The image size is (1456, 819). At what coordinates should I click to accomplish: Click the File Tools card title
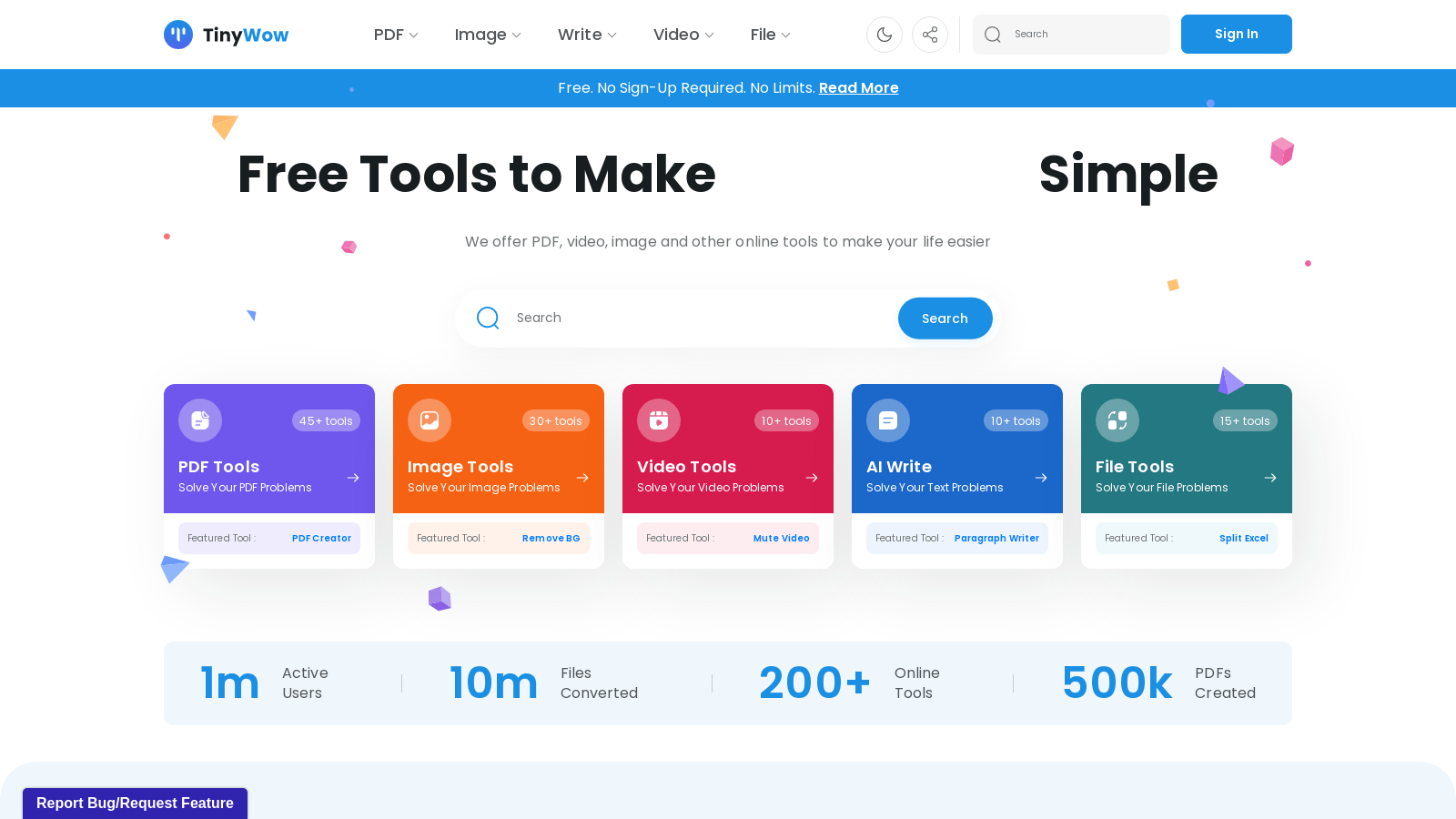[1135, 467]
